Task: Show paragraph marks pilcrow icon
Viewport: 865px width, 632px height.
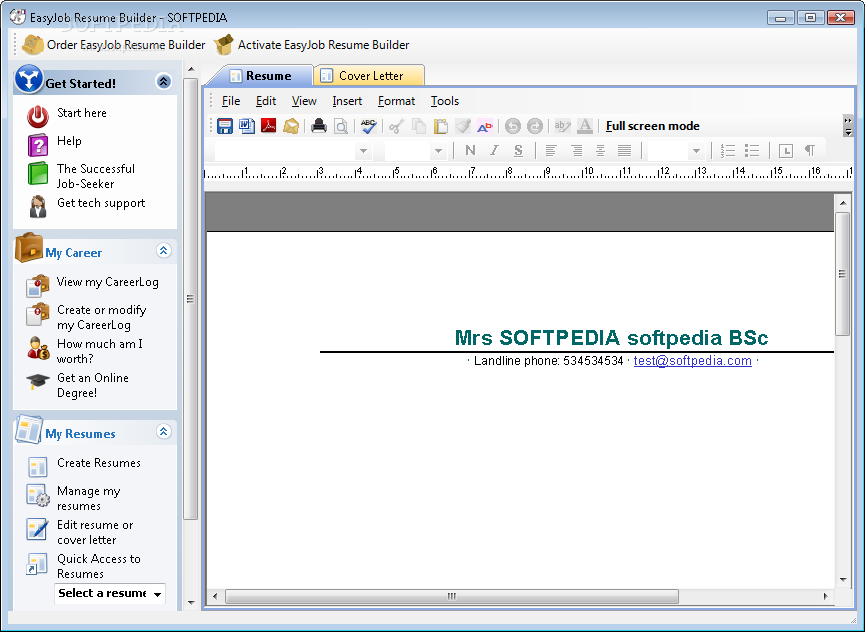Action: point(809,150)
